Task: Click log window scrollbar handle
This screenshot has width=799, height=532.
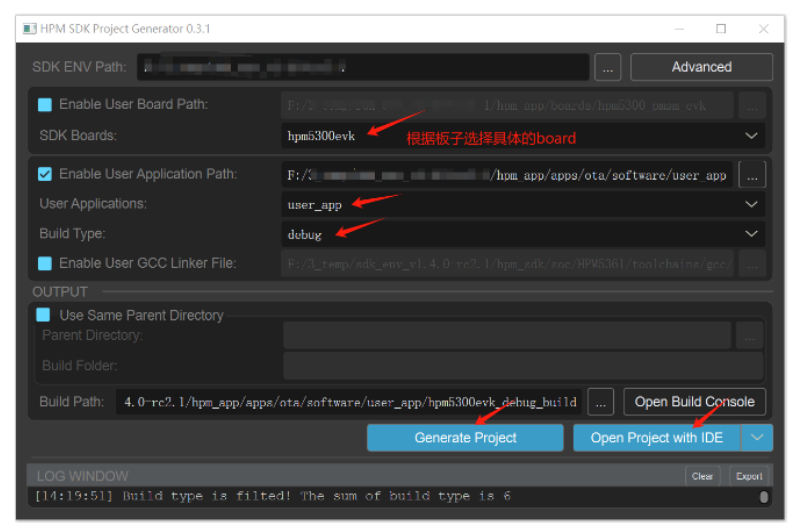Action: pyautogui.click(x=763, y=497)
